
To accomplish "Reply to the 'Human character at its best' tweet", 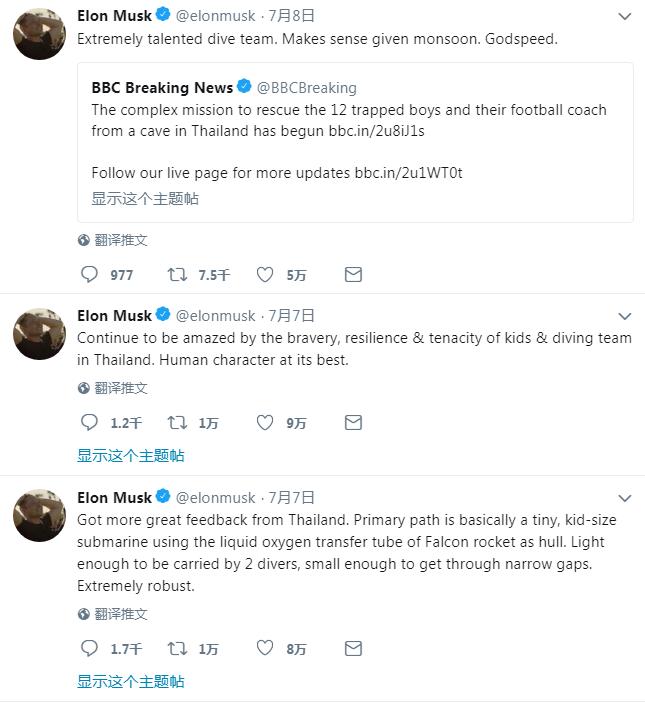I will pyautogui.click(x=89, y=422).
